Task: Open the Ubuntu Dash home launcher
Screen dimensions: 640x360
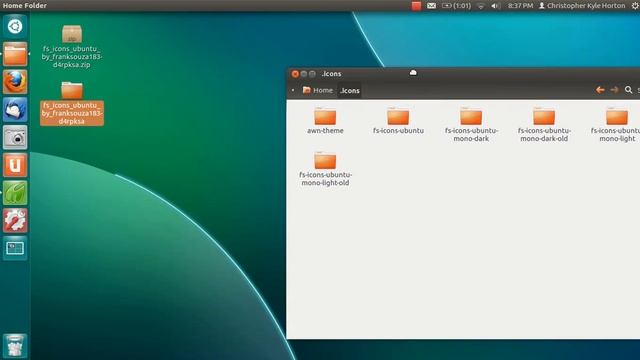Action: 15,27
